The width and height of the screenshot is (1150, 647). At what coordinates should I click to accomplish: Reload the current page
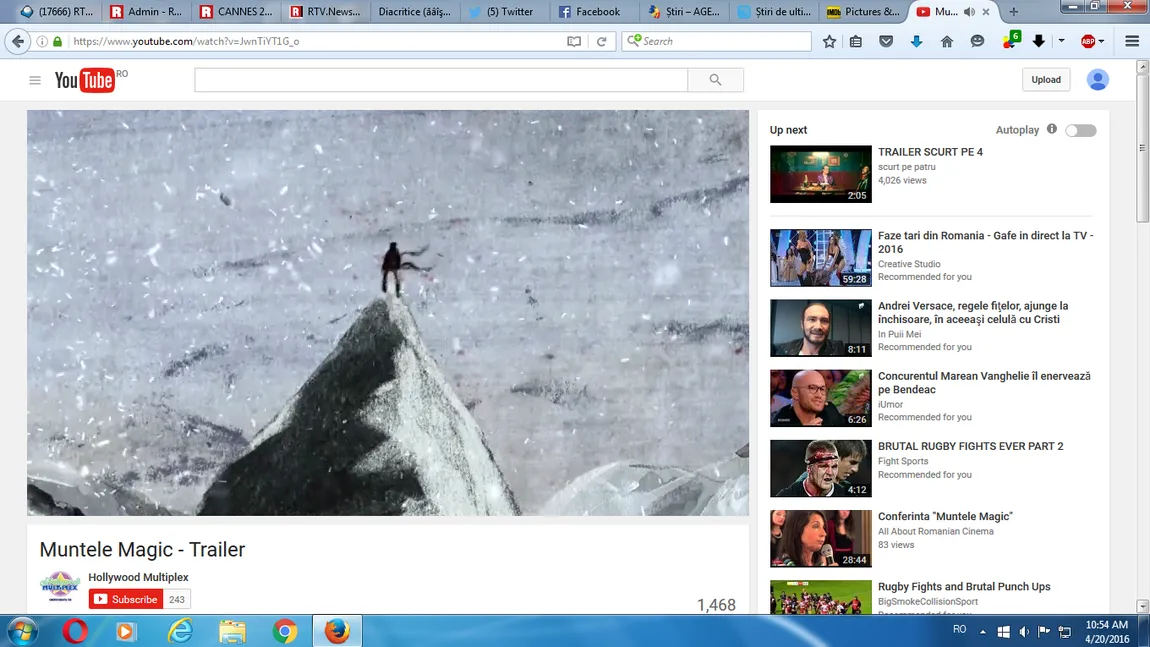point(601,41)
